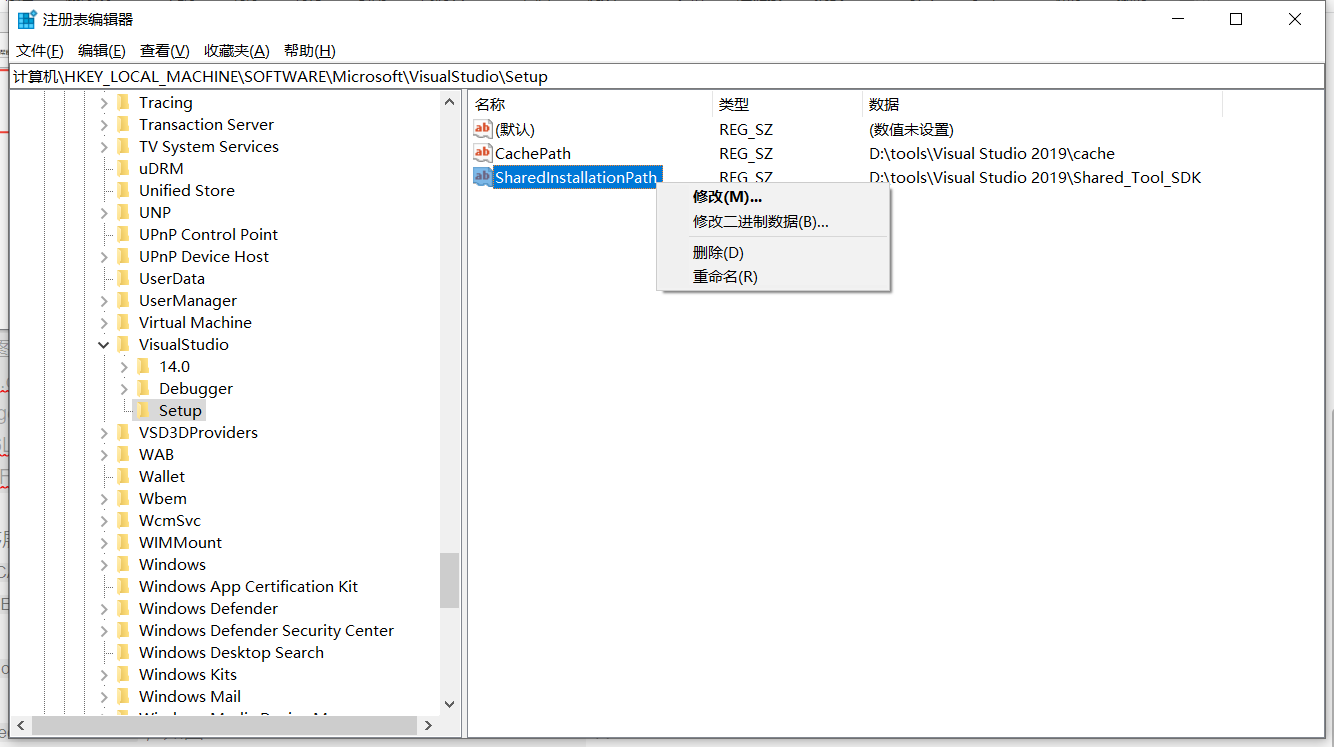Click the Registry Editor app icon in title bar
Viewport: 1334px width, 747px height.
[27, 19]
